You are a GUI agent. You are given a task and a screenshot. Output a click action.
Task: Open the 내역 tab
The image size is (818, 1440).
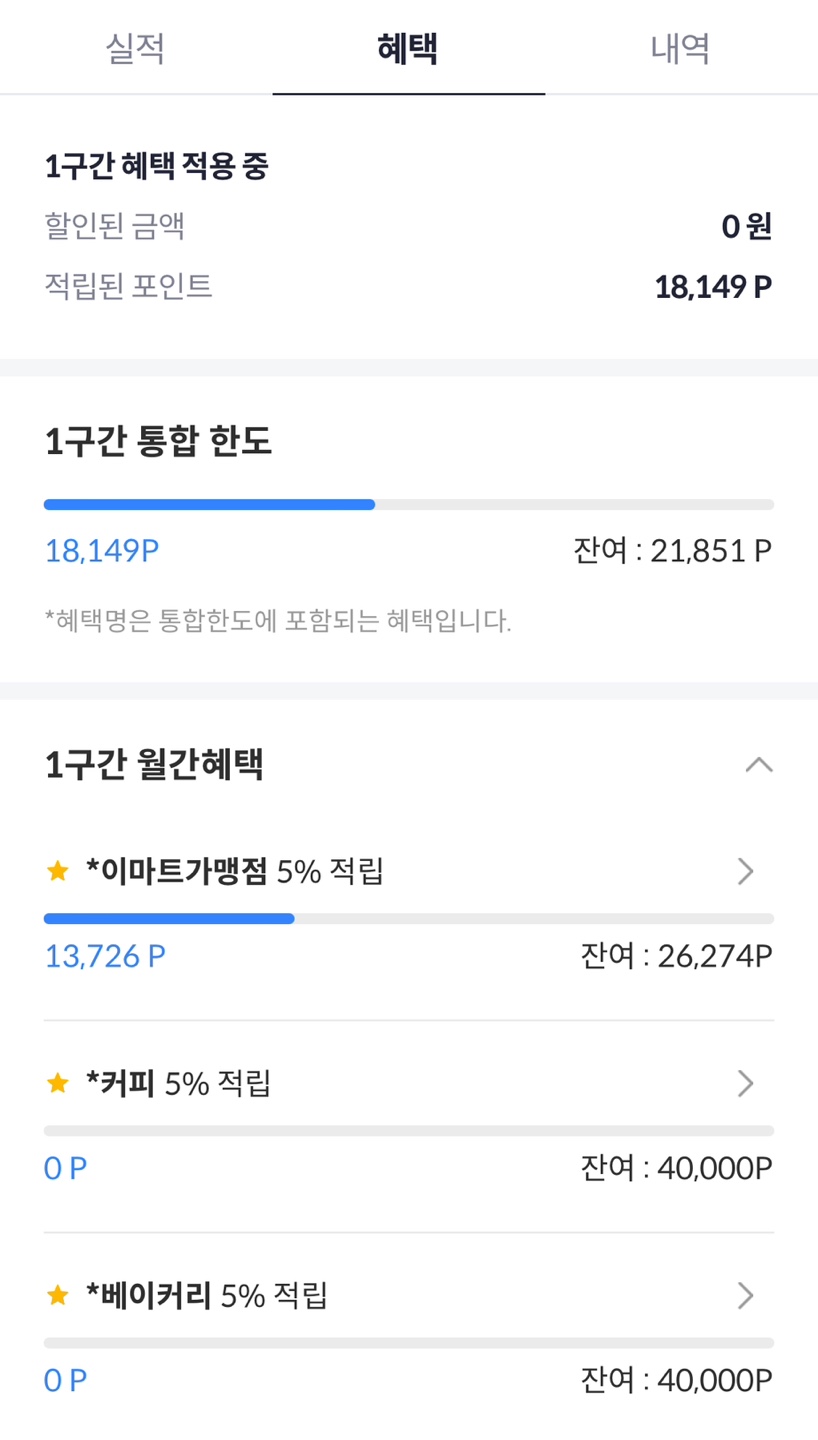(681, 48)
